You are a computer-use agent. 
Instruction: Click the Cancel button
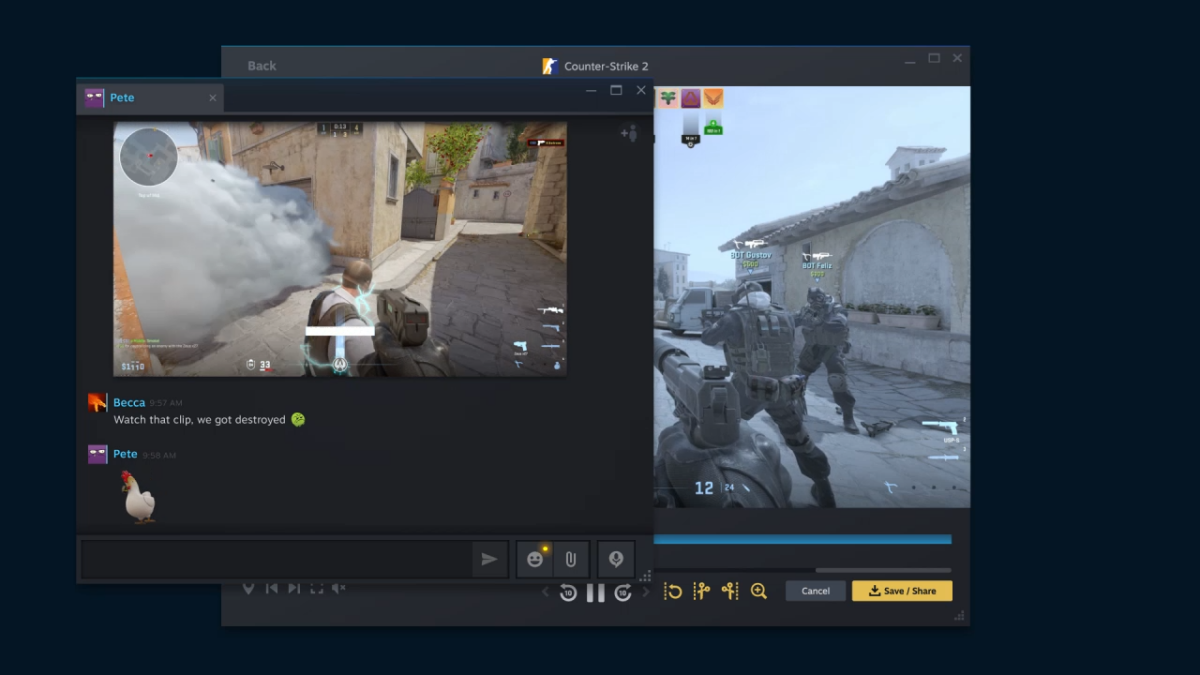coord(815,591)
